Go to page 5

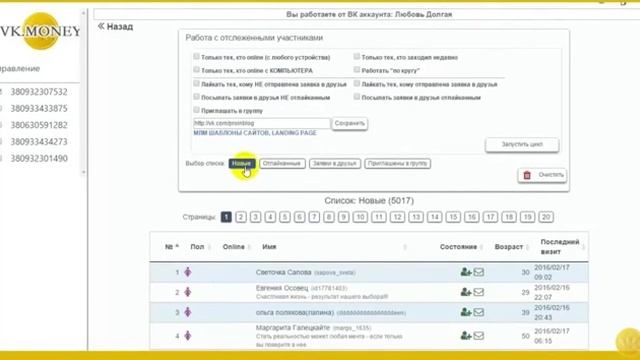click(285, 217)
